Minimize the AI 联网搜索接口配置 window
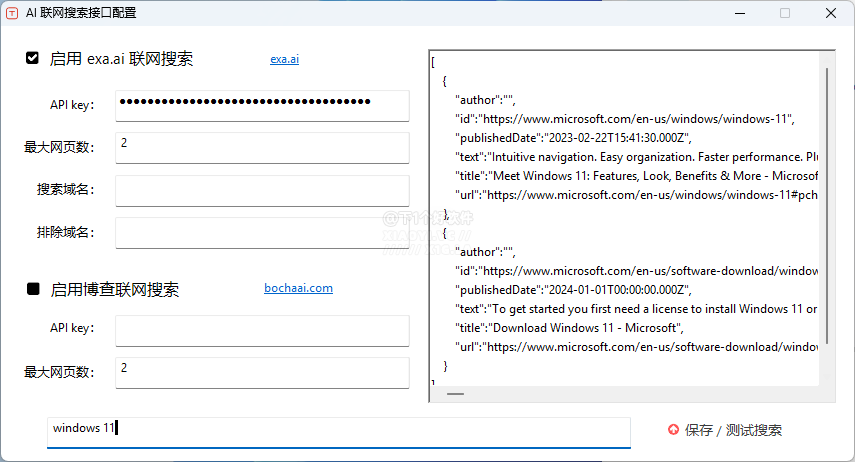 tap(740, 13)
